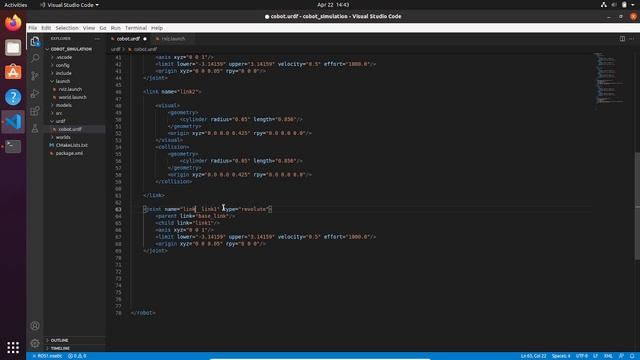Viewport: 640px width, 360px height.
Task: Open the View menu
Action: 89,28
